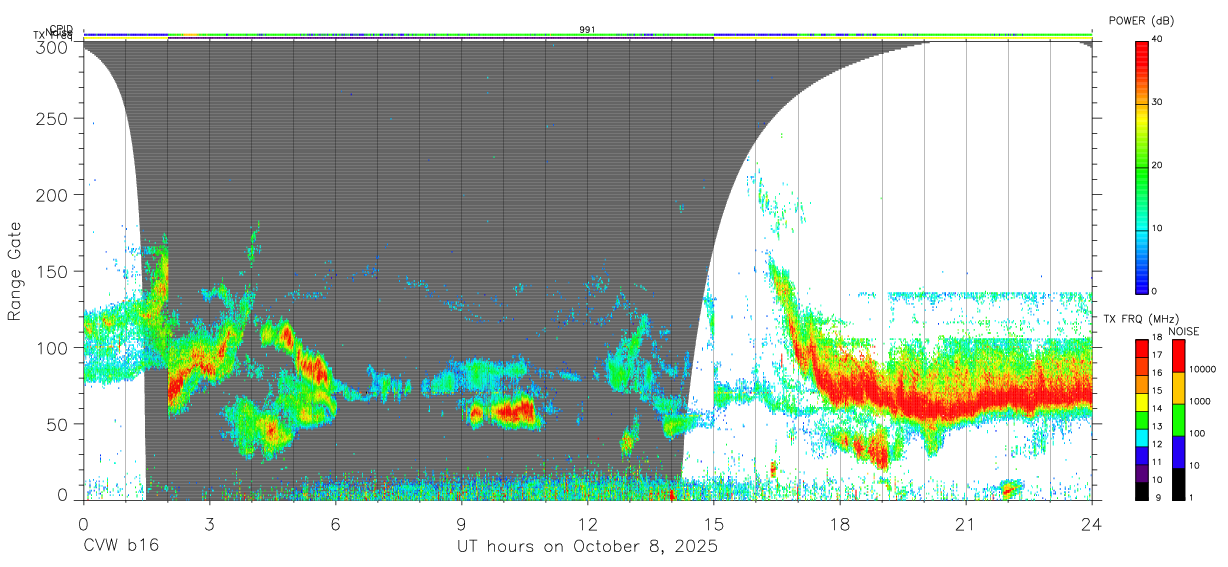Click the 250 range gate tick label

click(x=53, y=119)
